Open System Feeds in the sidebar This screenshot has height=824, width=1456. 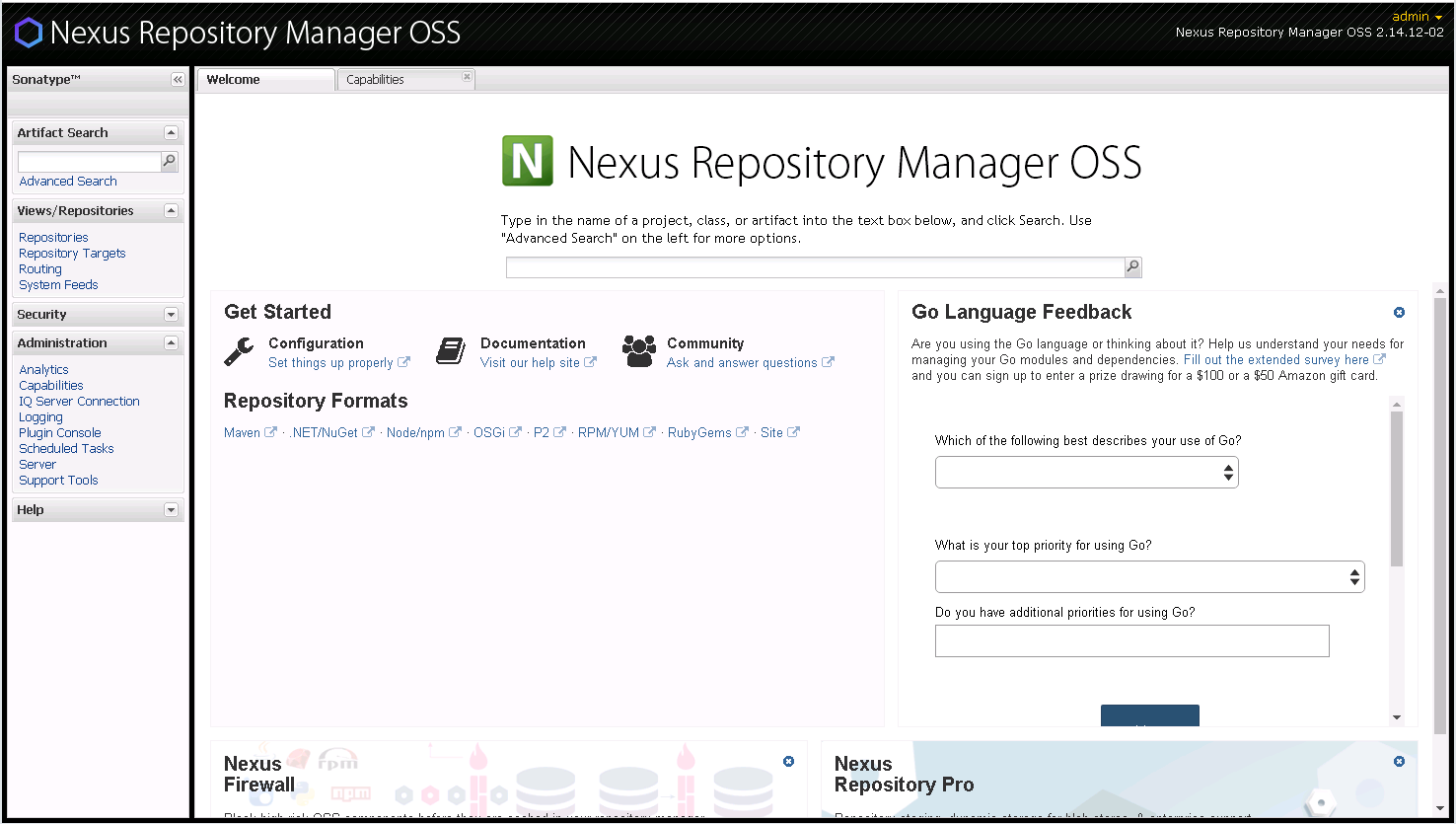(58, 285)
